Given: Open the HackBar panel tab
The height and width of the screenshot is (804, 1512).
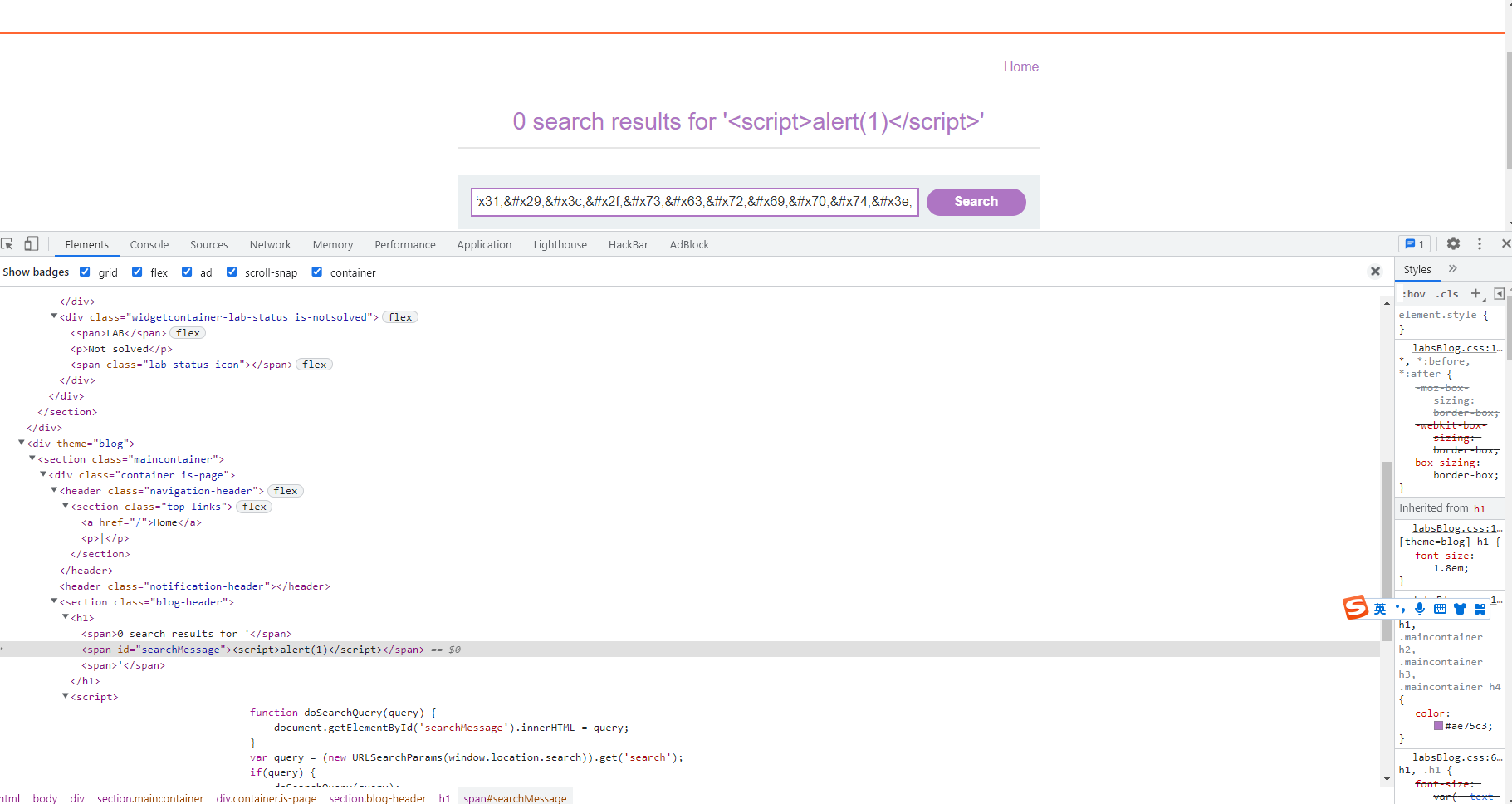Looking at the screenshot, I should pyautogui.click(x=628, y=244).
